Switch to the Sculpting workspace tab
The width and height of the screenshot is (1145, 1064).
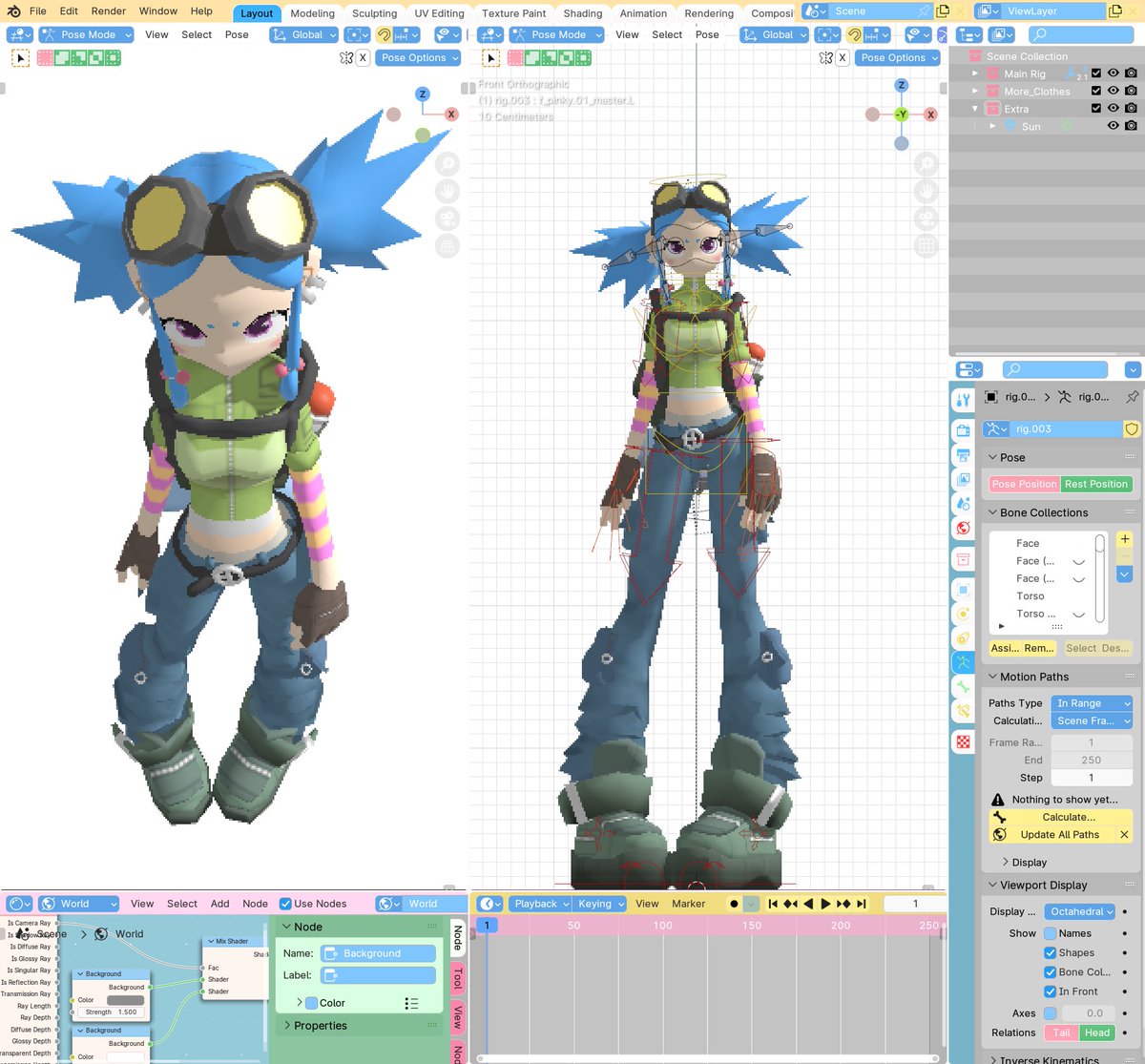[374, 13]
